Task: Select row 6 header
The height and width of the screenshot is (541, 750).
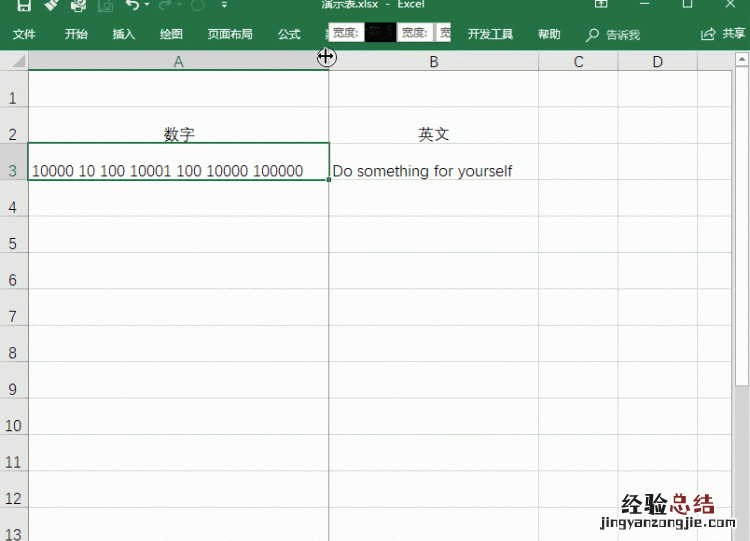Action: 14,271
